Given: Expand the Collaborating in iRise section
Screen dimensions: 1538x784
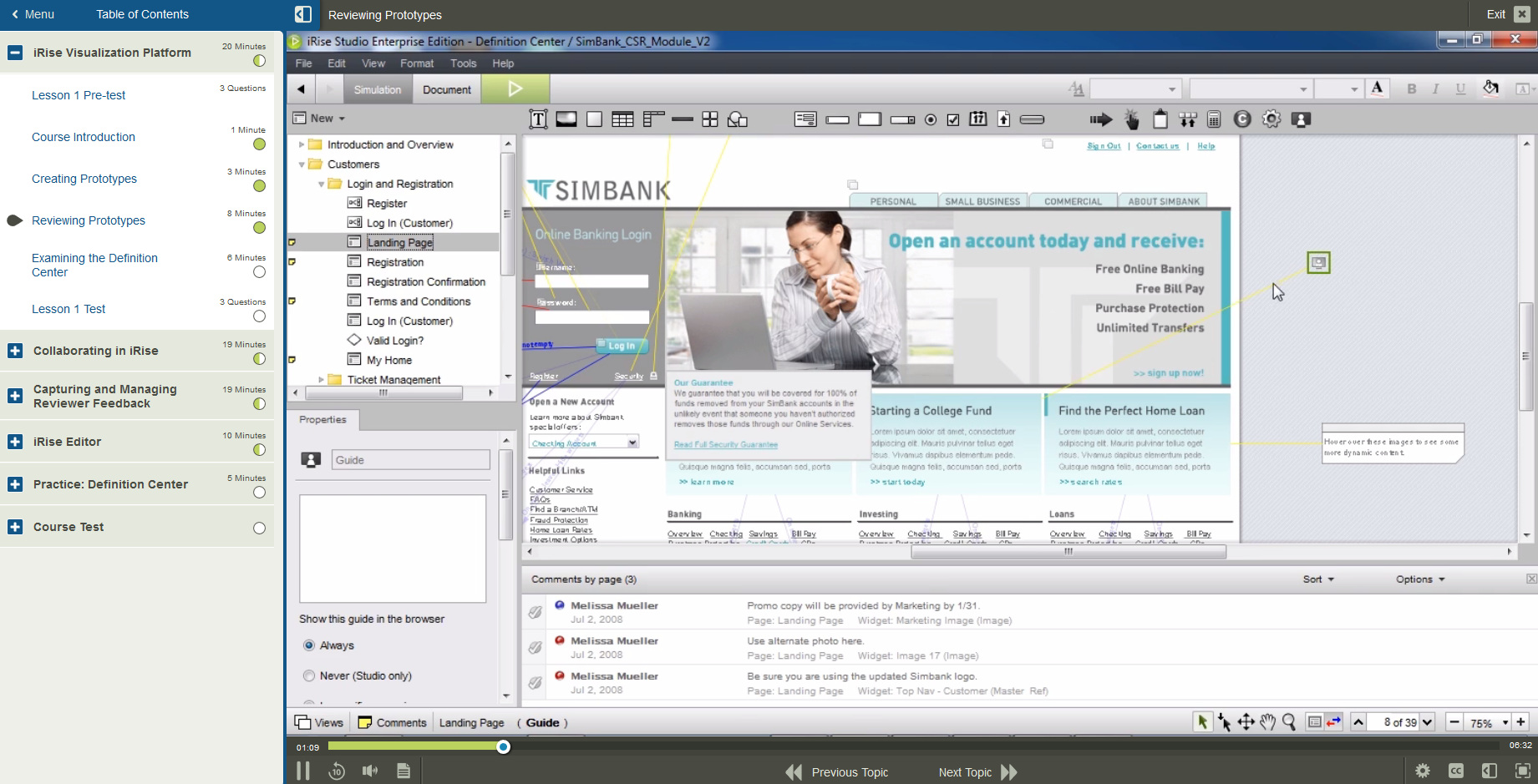Looking at the screenshot, I should click(15, 351).
